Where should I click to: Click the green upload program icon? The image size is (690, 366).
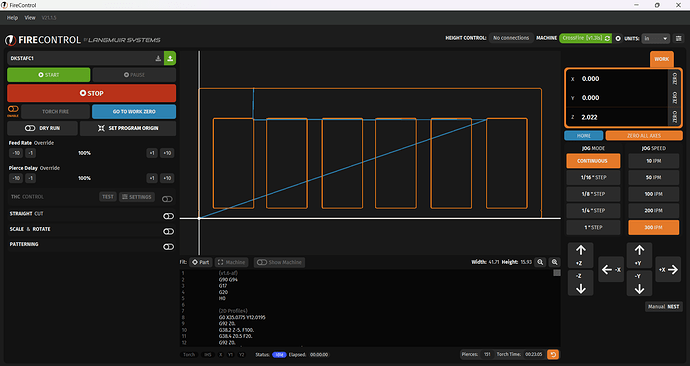point(170,58)
